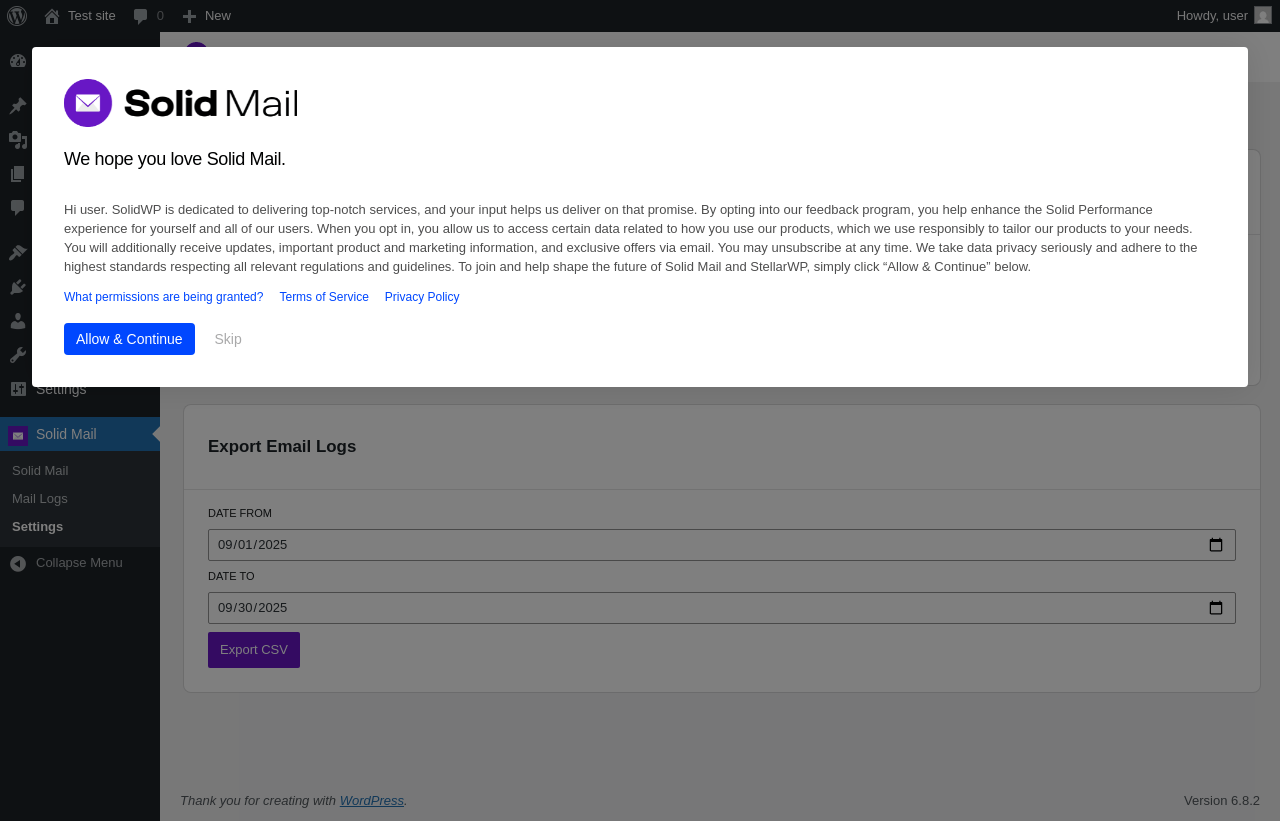Image resolution: width=1280 pixels, height=821 pixels.
Task: Click the user avatar in admin bar
Action: pyautogui.click(x=1263, y=16)
